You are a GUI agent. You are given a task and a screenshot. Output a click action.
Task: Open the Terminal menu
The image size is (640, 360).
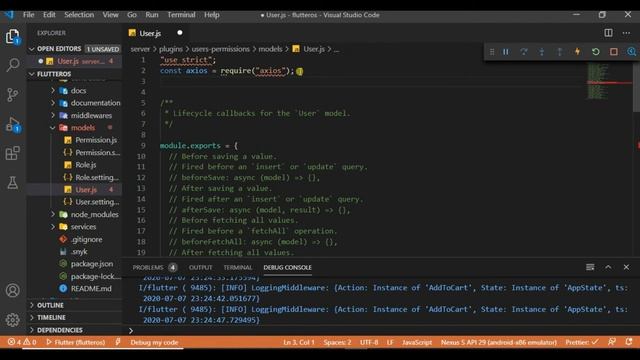181,15
